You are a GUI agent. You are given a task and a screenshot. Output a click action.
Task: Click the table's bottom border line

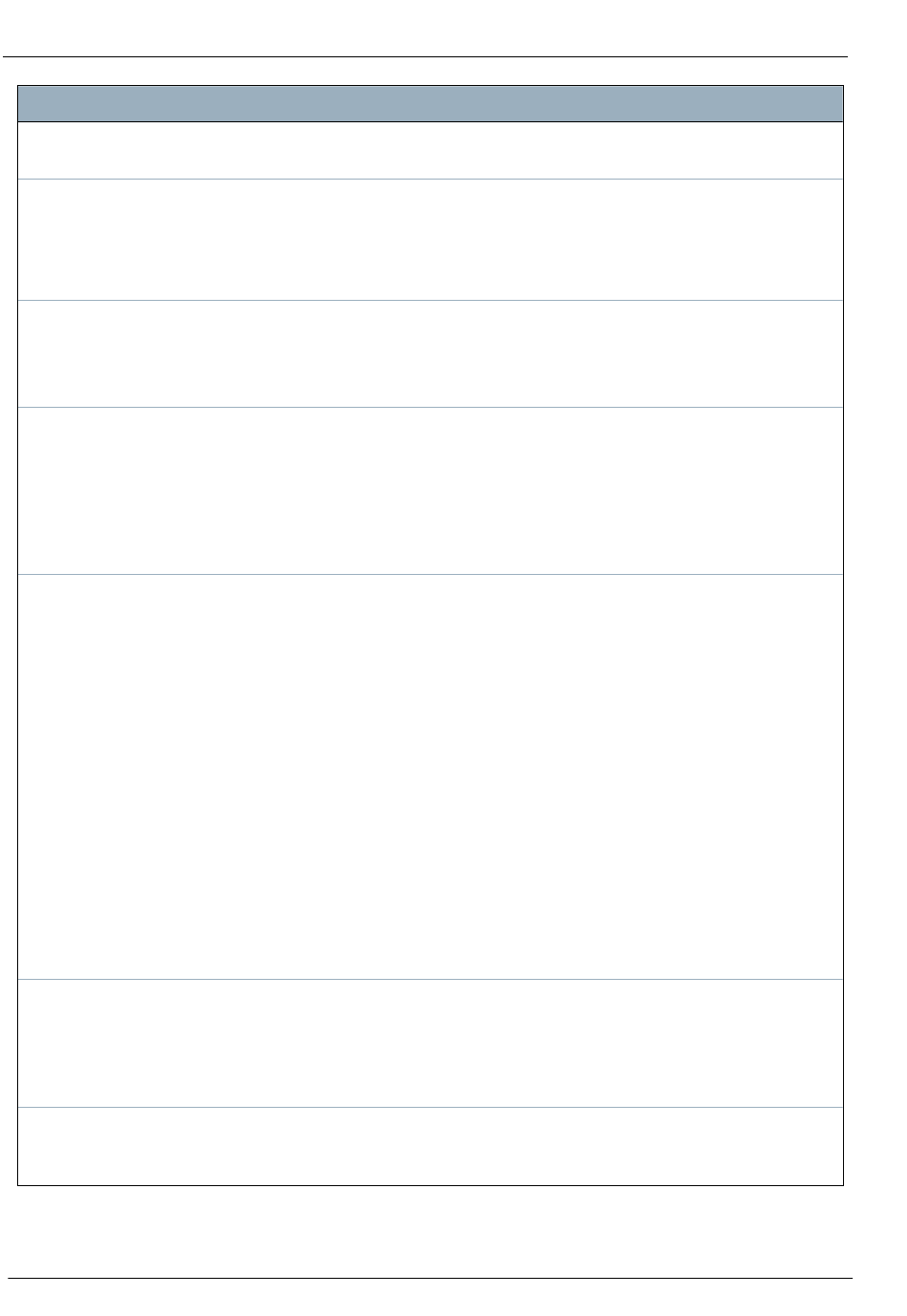click(431, 1185)
